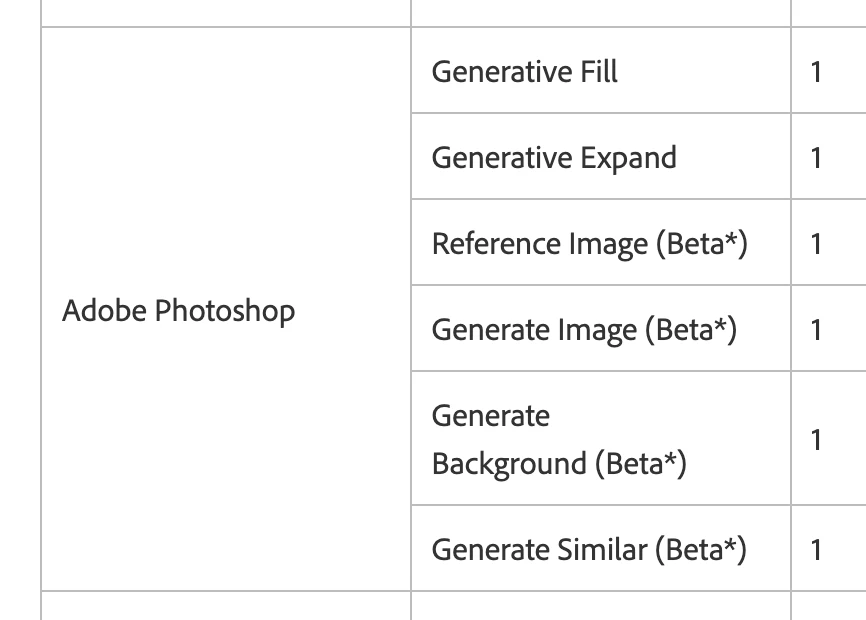Click the partial cell above Adobe Photoshop

(x=226, y=13)
